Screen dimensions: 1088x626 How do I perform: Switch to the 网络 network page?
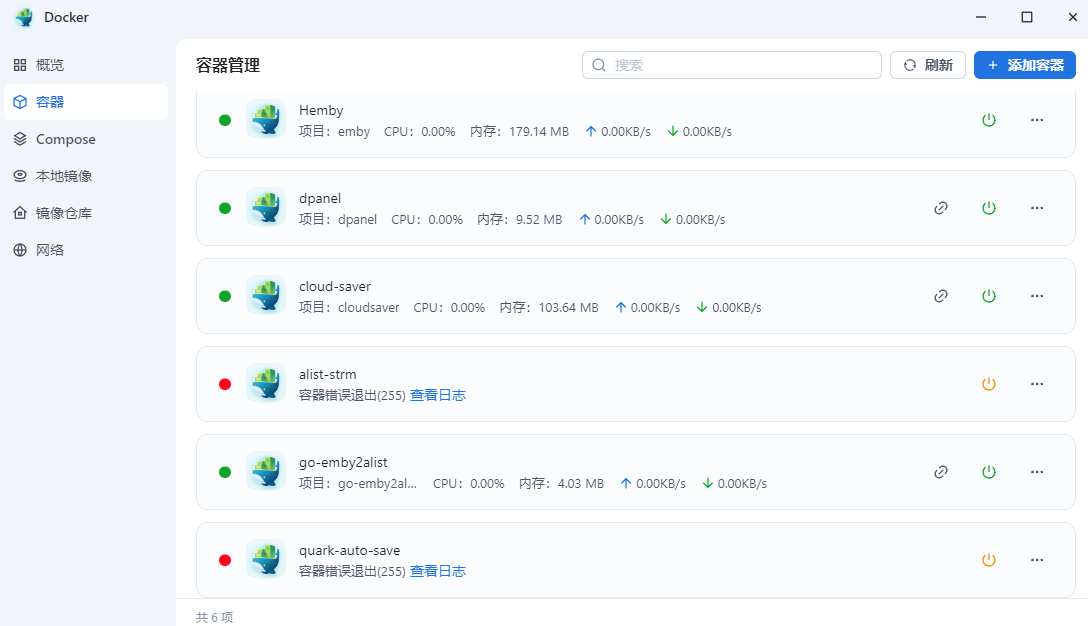tap(86, 250)
